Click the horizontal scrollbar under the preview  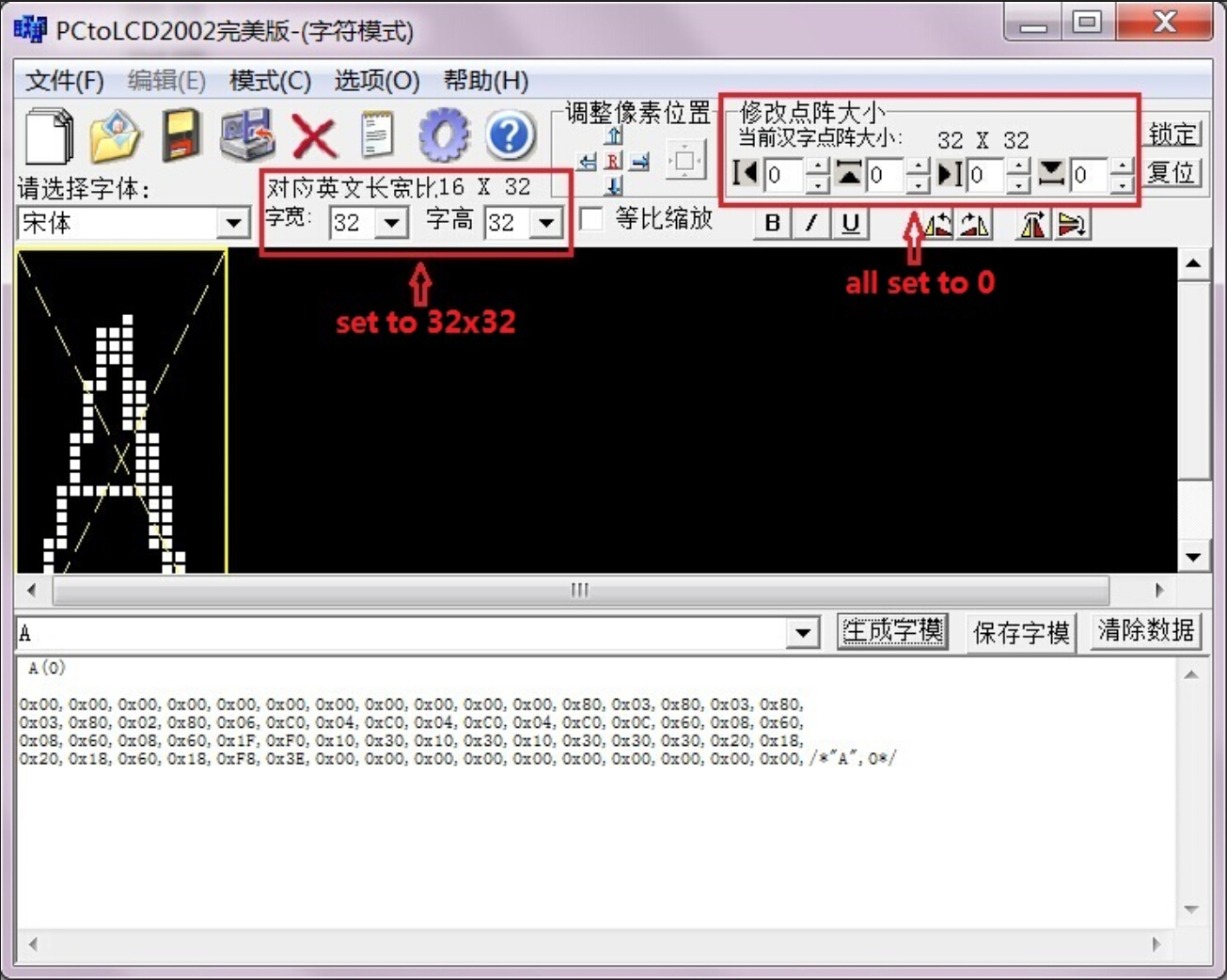(x=579, y=591)
